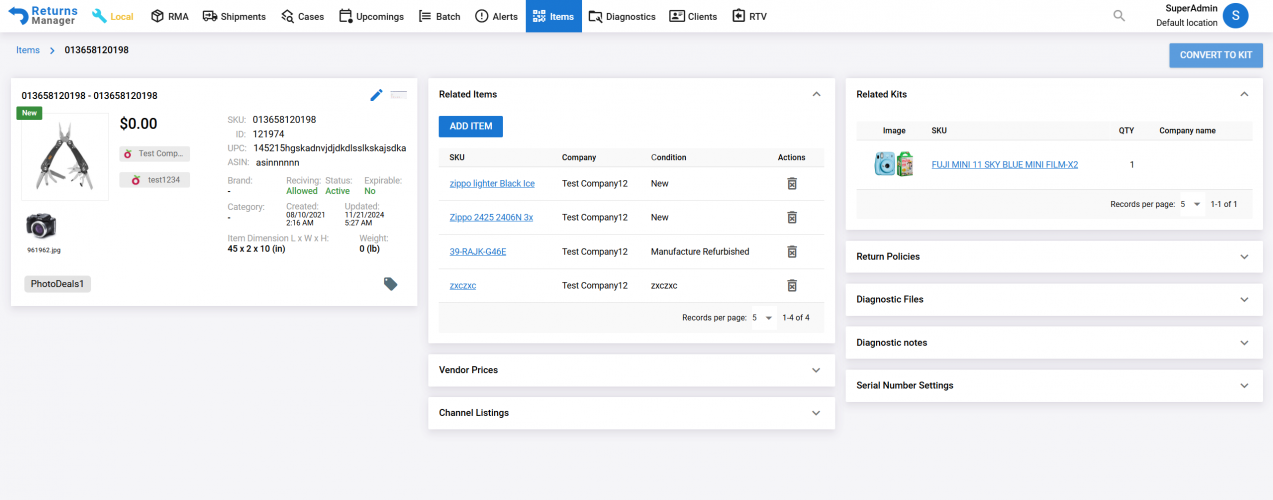Go to the RMA section
Image resolution: width=1273 pixels, height=500 pixels.
169,16
